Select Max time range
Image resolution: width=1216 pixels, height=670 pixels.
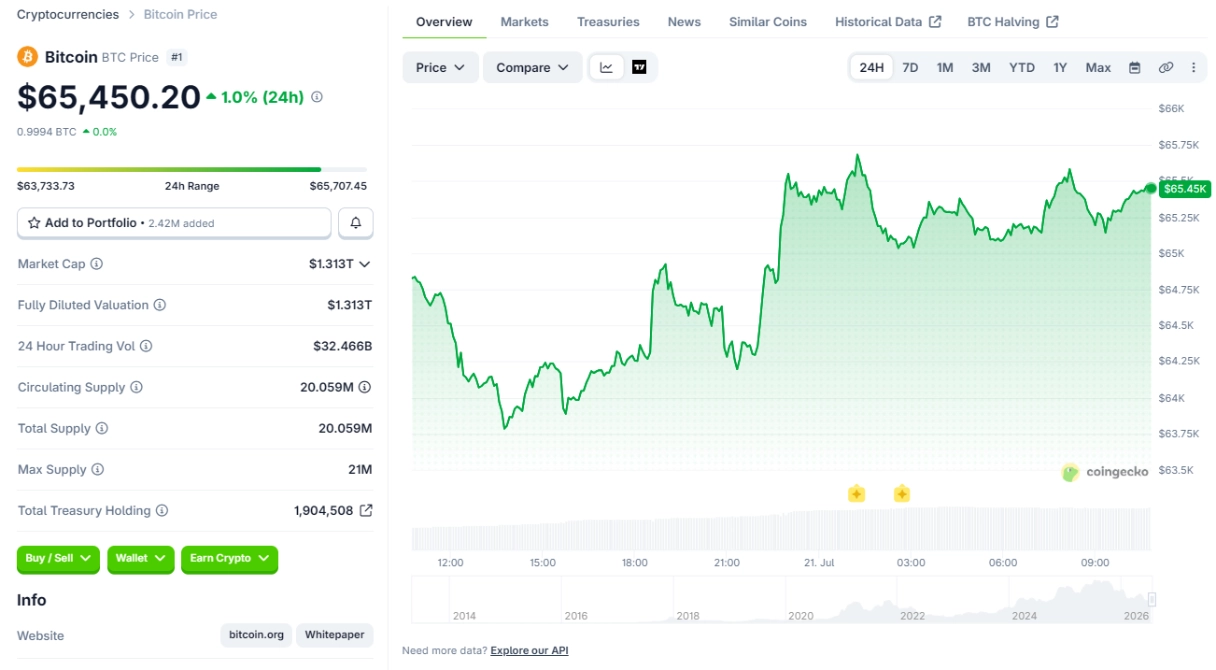[1098, 67]
